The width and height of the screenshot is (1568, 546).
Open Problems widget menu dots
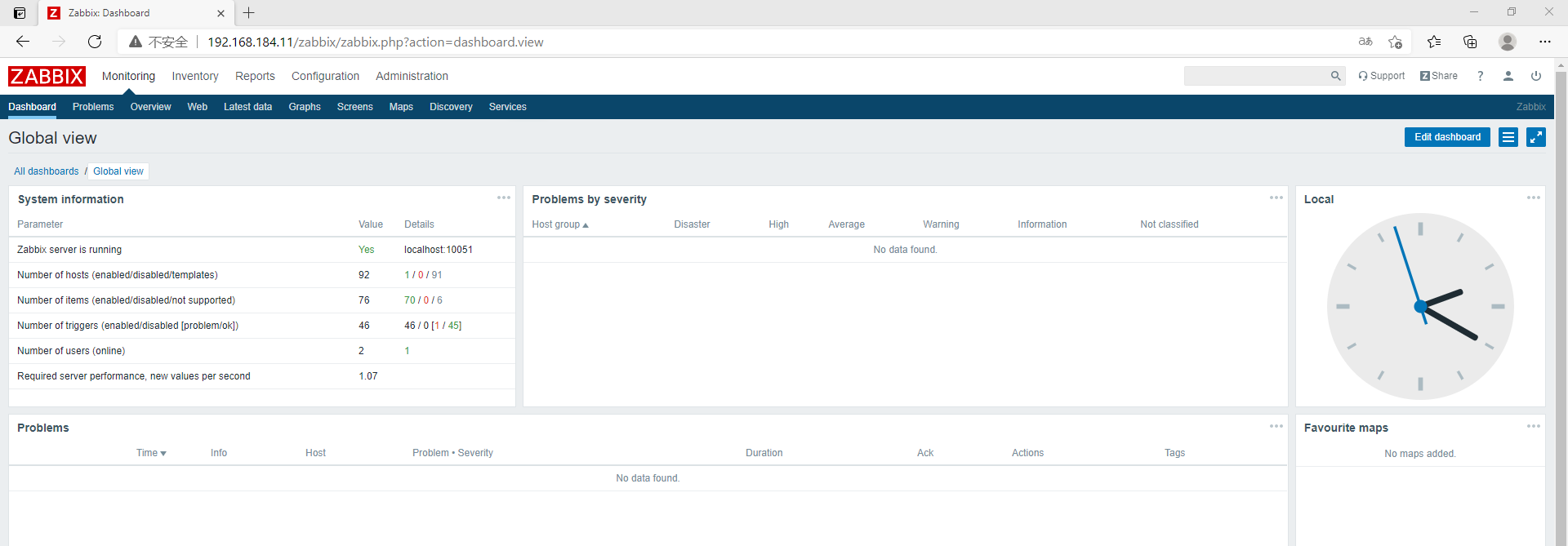pos(1276,426)
